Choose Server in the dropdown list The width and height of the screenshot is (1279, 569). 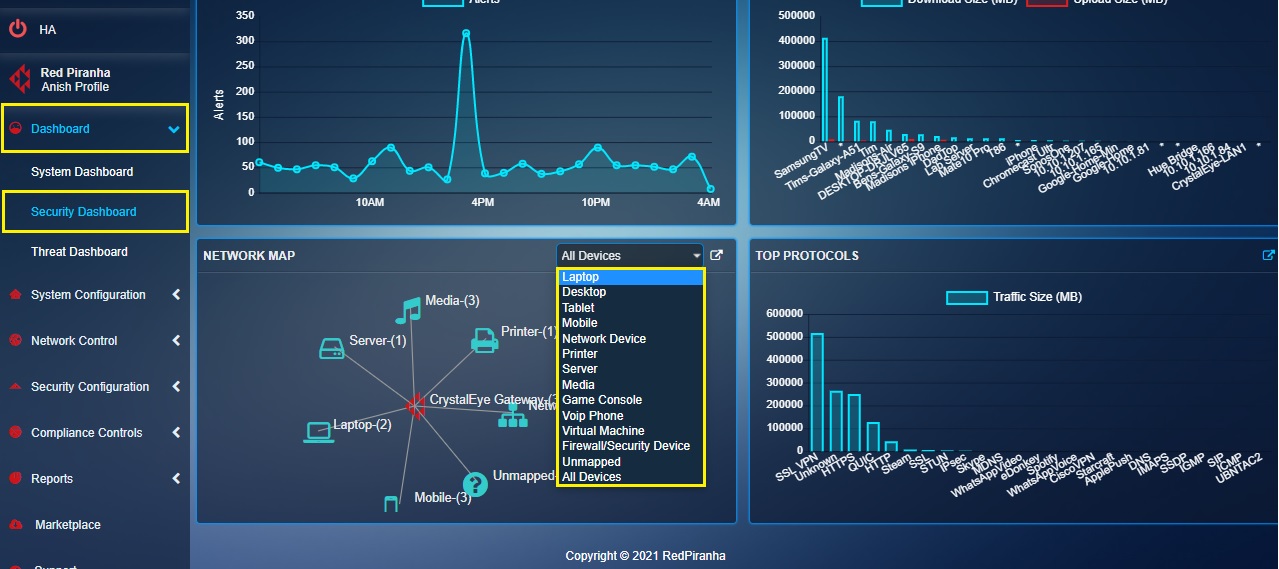pos(631,369)
